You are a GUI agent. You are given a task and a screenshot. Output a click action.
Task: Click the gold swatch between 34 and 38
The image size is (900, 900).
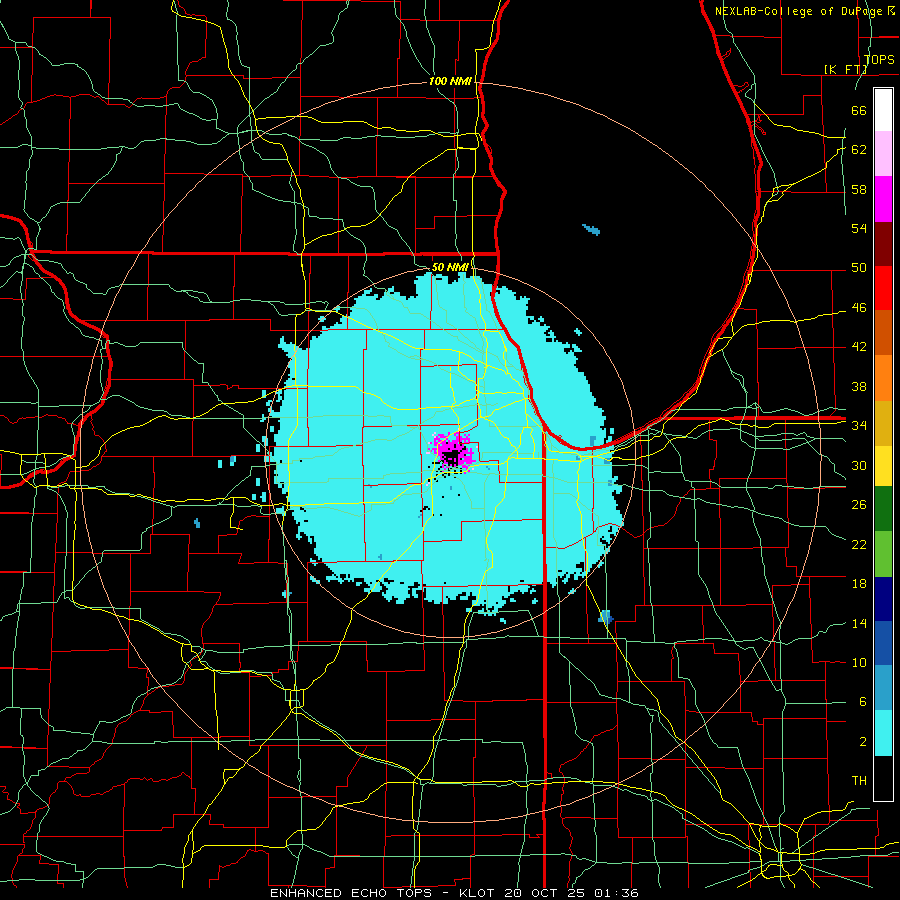click(x=883, y=423)
